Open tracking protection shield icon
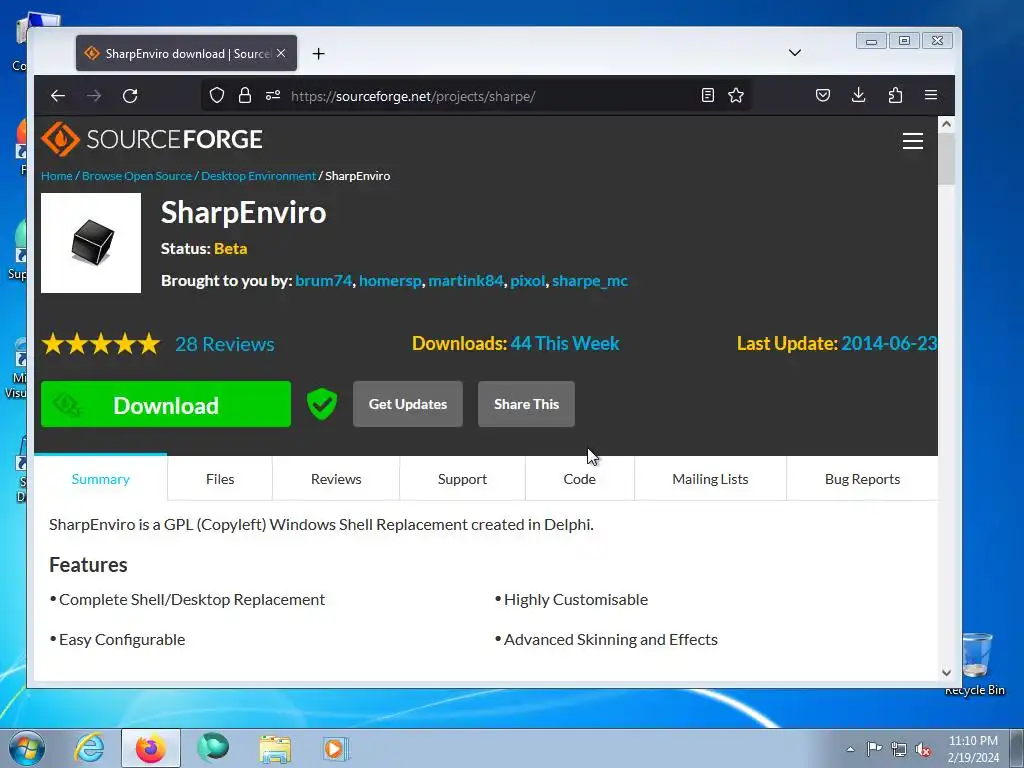The height and width of the screenshot is (768, 1024). coord(217,96)
